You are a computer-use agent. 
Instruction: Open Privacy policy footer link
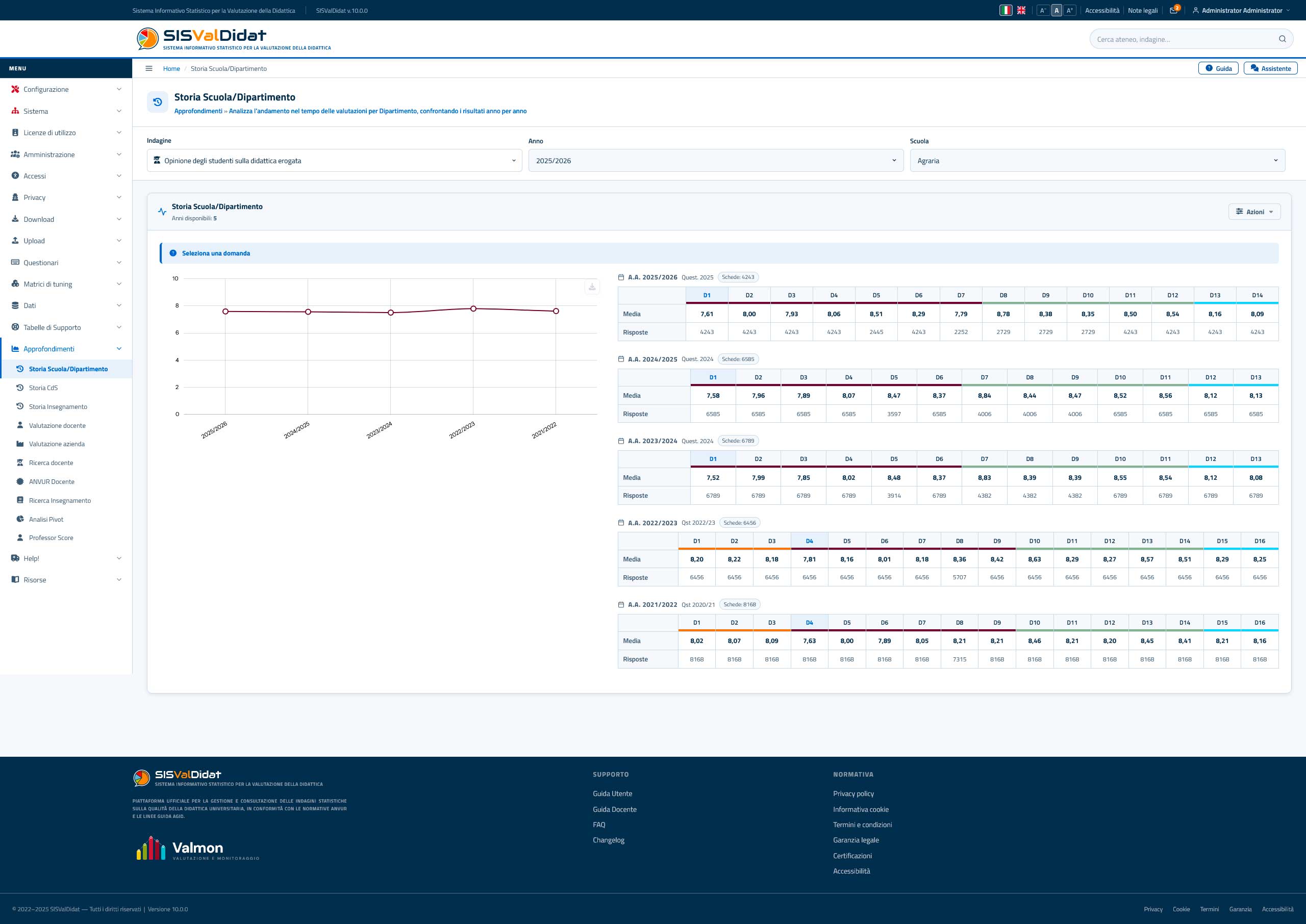pos(853,793)
